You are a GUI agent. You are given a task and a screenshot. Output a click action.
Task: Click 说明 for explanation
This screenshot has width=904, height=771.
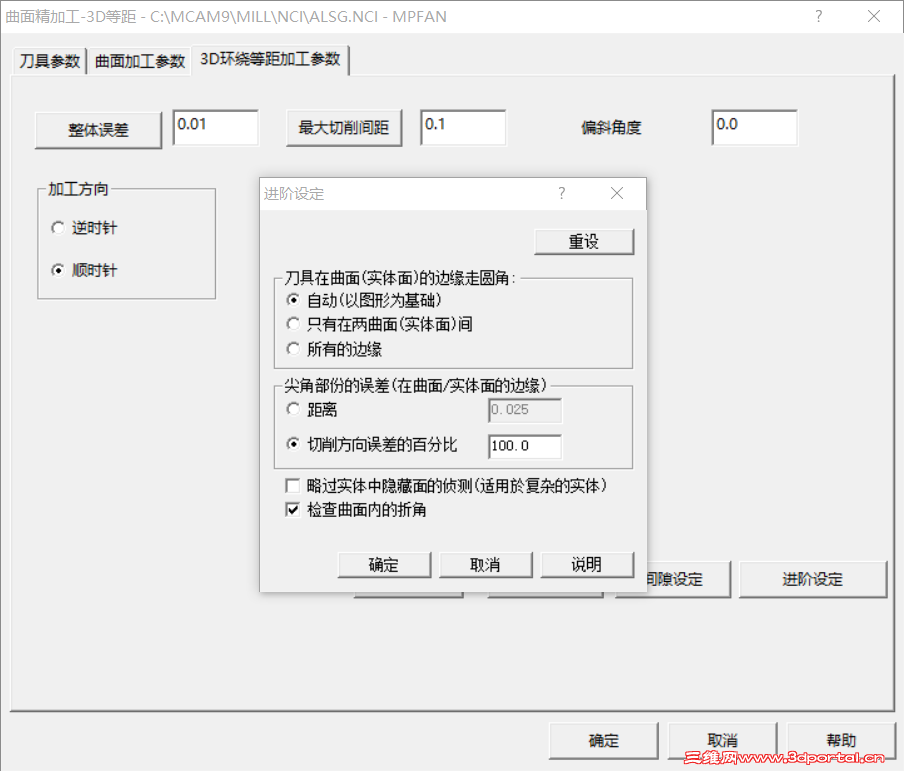[x=587, y=564]
